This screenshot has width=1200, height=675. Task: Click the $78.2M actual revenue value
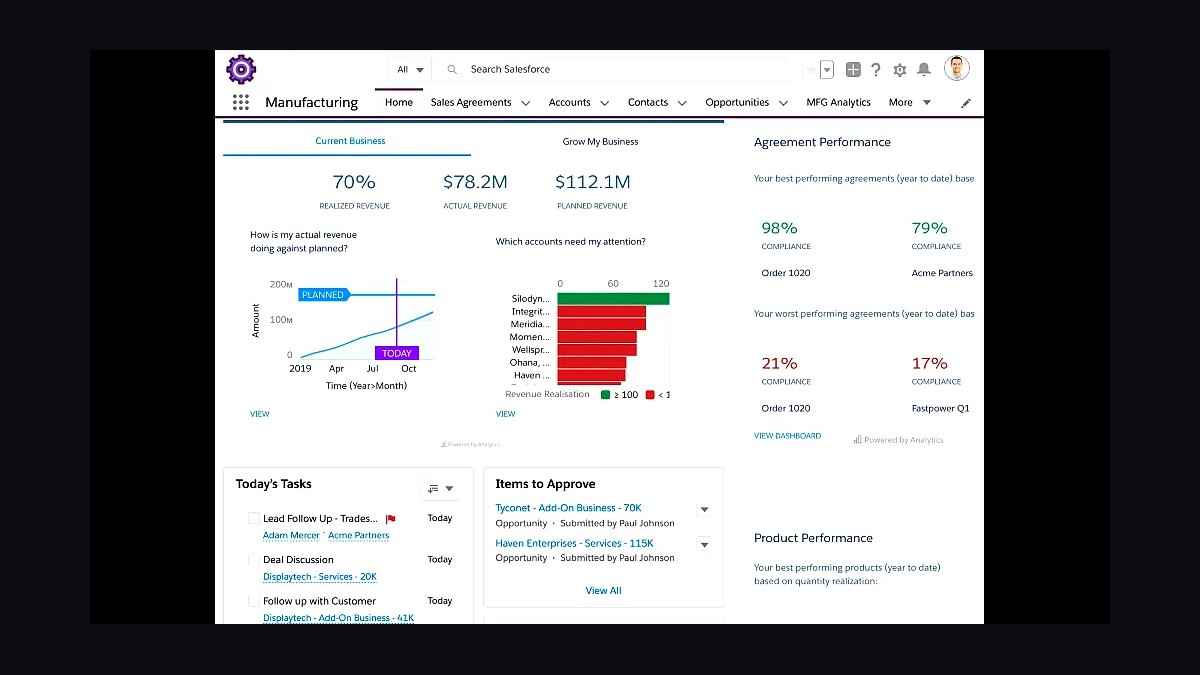[475, 182]
